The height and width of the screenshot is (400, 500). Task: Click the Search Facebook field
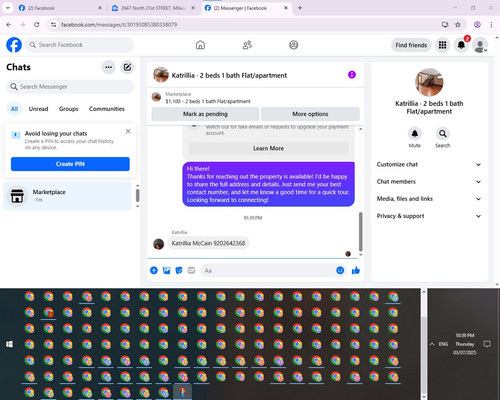[80, 45]
